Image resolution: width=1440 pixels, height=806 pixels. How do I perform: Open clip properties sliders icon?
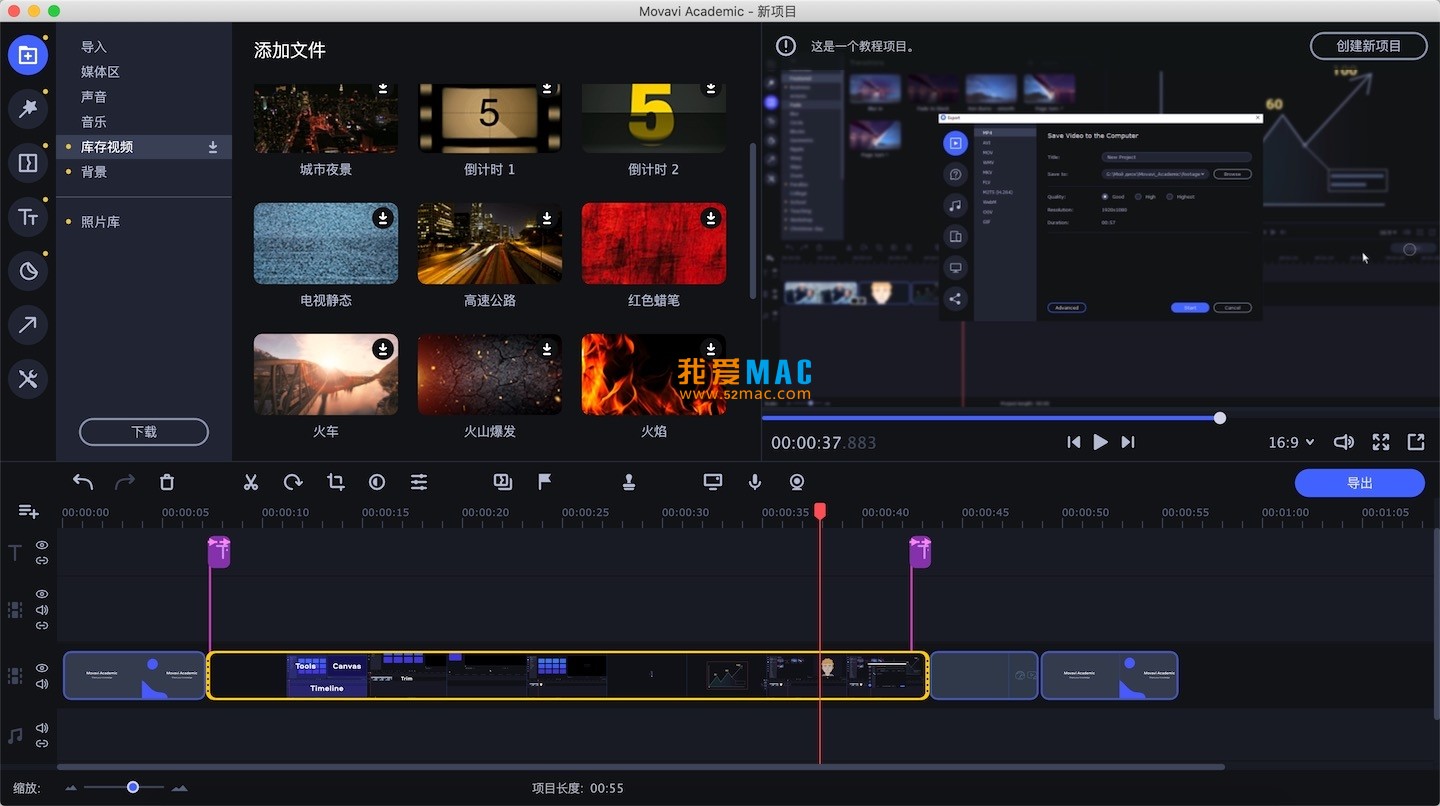[419, 482]
